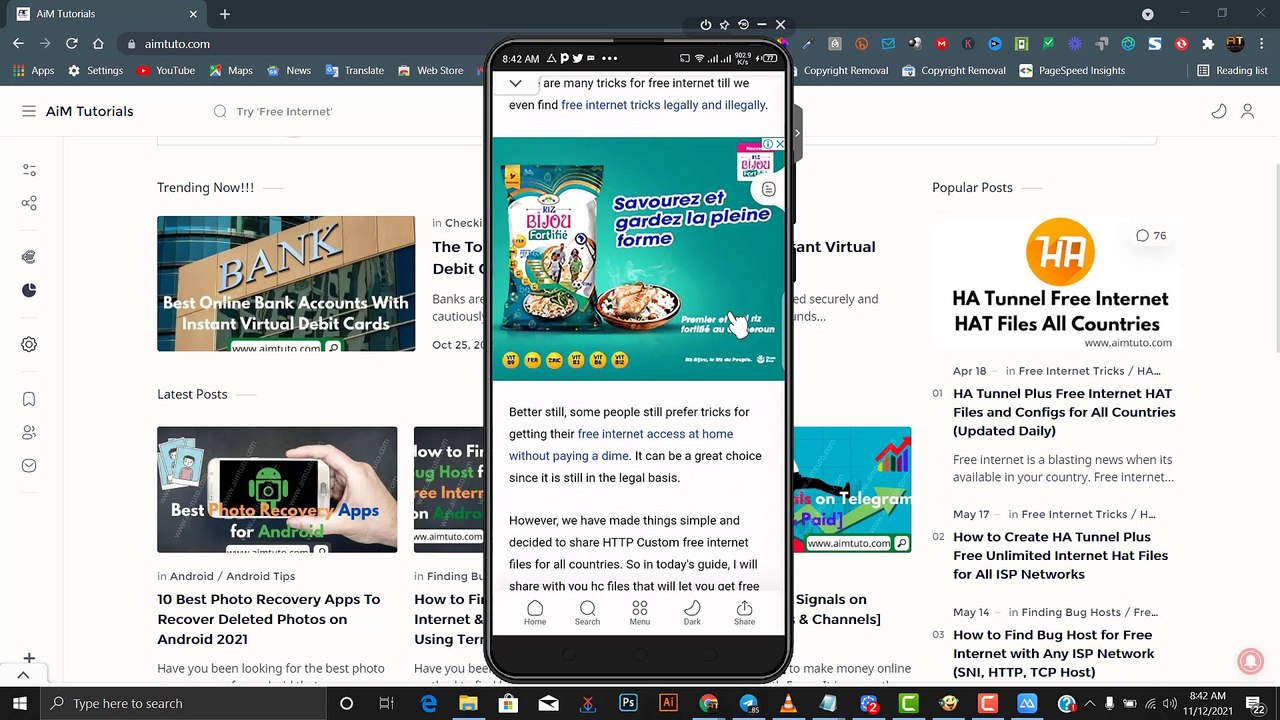Open Telegram from the taskbar

(x=748, y=703)
